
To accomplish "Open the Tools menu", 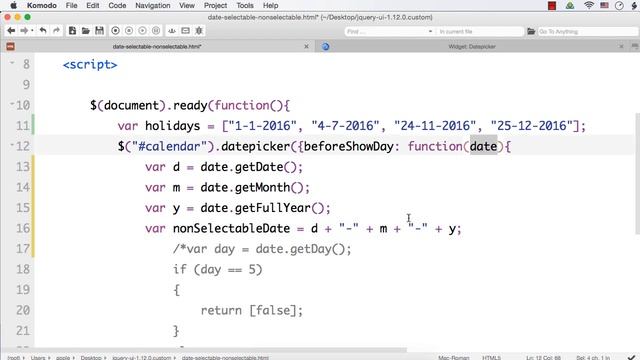I will coord(245,5).
